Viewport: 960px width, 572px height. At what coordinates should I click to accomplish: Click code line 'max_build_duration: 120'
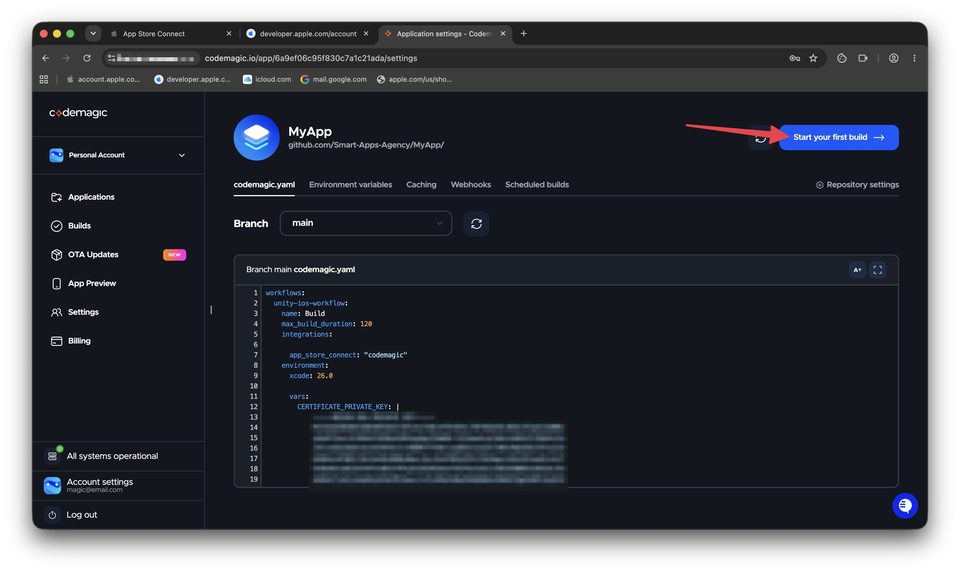pos(326,324)
